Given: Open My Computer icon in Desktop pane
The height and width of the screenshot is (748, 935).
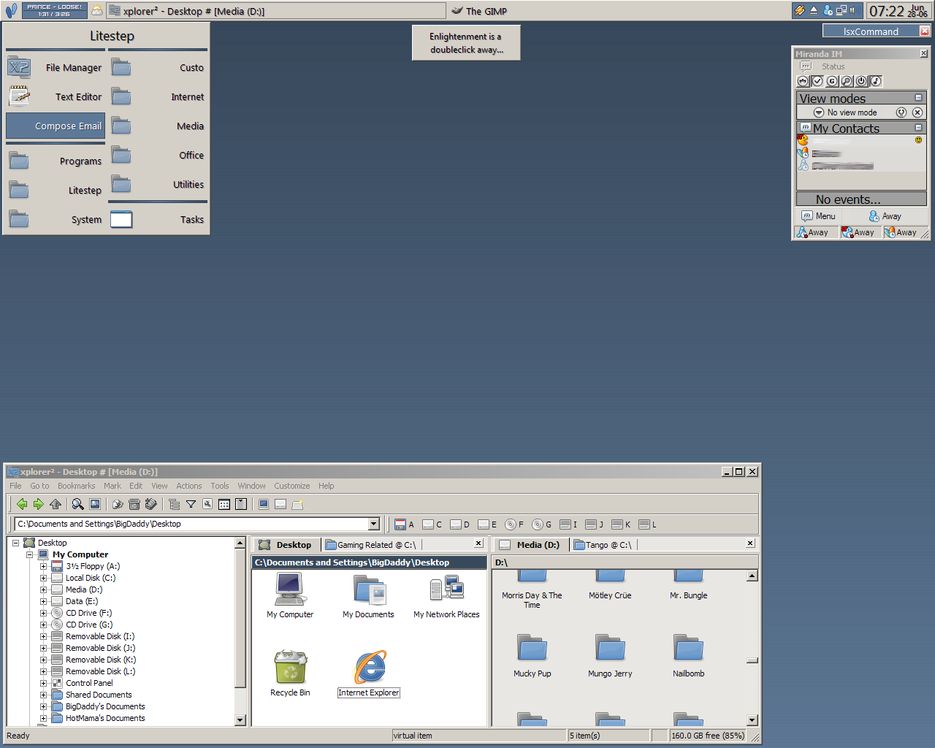Looking at the screenshot, I should tap(290, 595).
